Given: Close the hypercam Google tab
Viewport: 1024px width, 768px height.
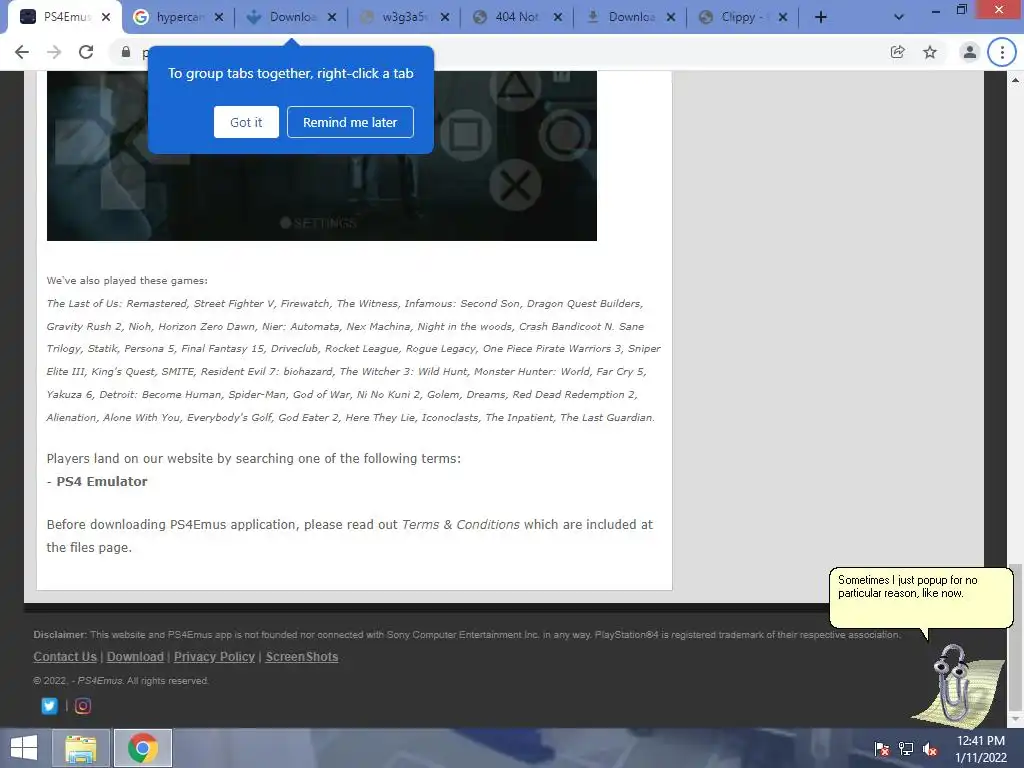Looking at the screenshot, I should tap(219, 18).
